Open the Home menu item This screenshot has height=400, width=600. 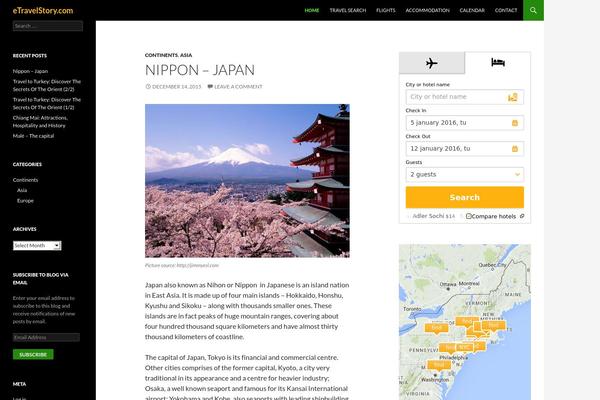click(312, 10)
